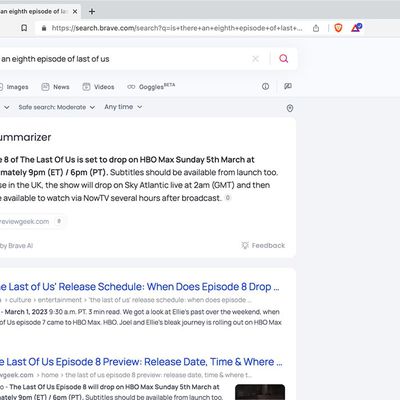Open the Goggles BETA tab

(x=151, y=87)
